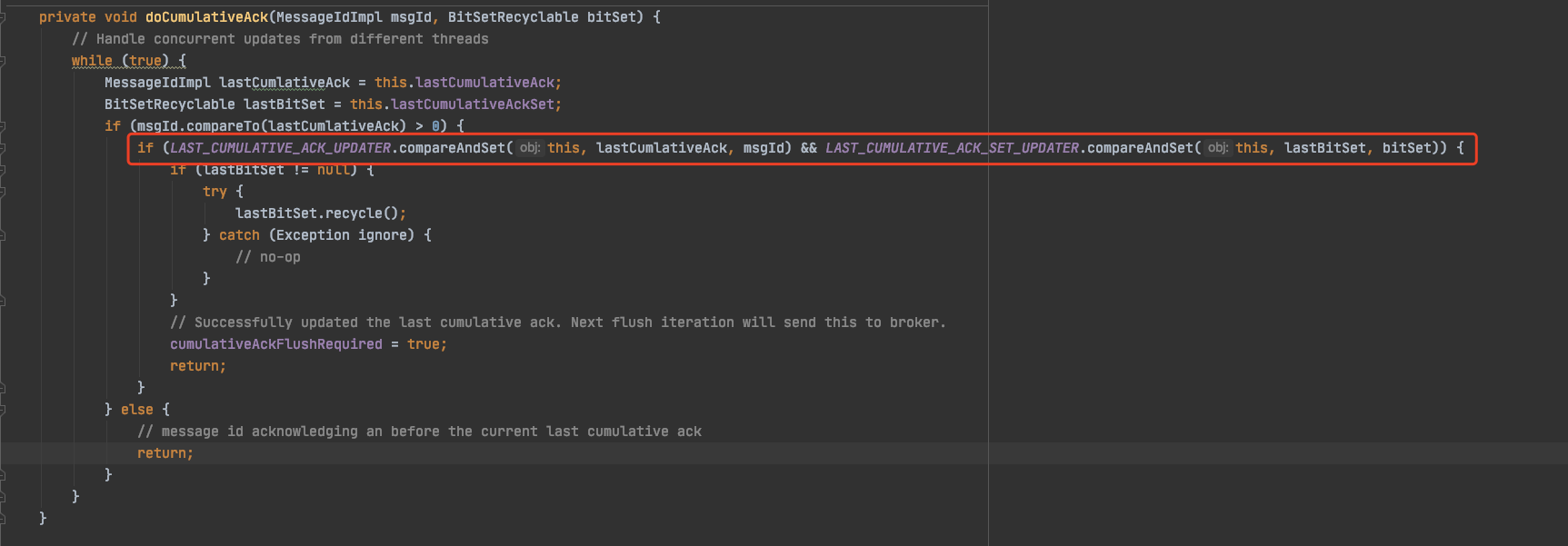Click the lastBitSet variable declaration
Image resolution: width=1568 pixels, height=546 pixels.
[285, 104]
